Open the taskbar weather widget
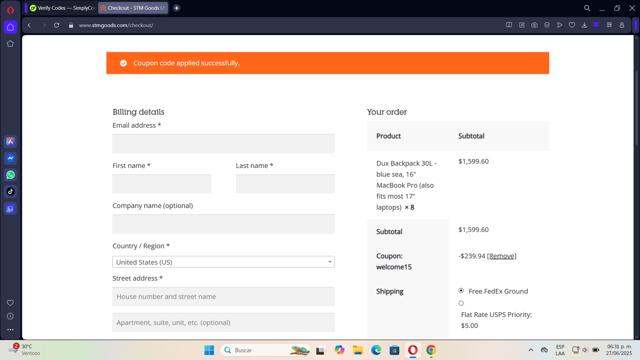This screenshot has width=640, height=360. point(25,349)
